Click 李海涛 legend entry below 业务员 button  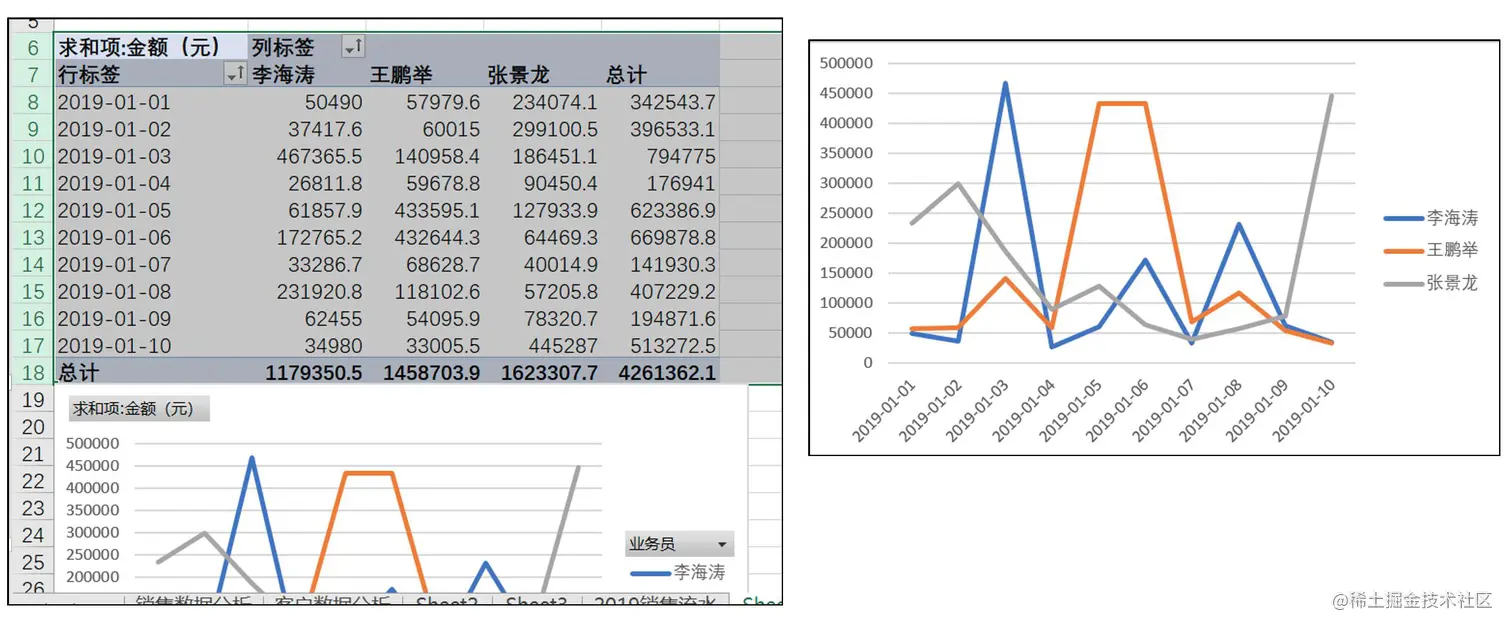coord(677,572)
